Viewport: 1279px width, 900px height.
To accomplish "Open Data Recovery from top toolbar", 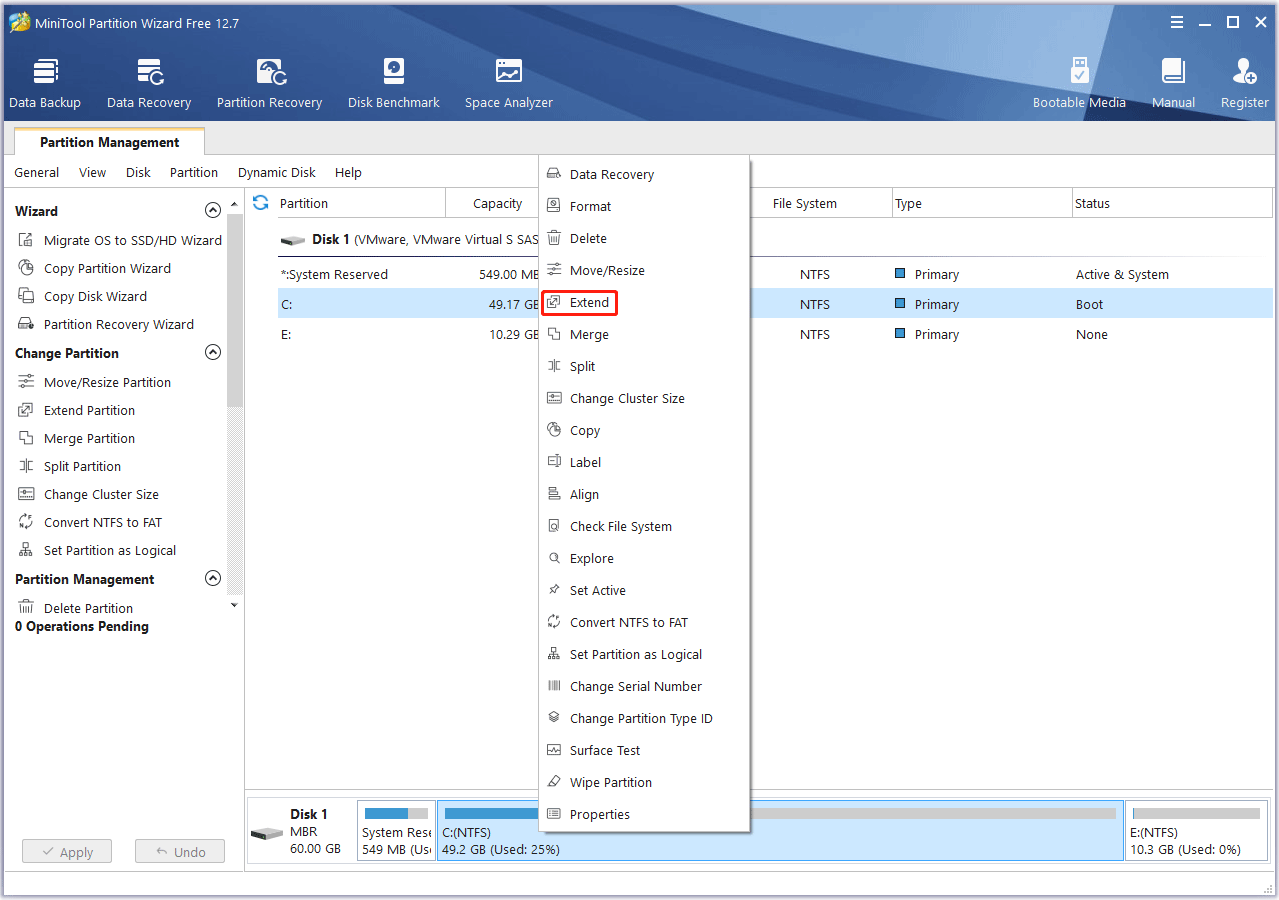I will (149, 83).
